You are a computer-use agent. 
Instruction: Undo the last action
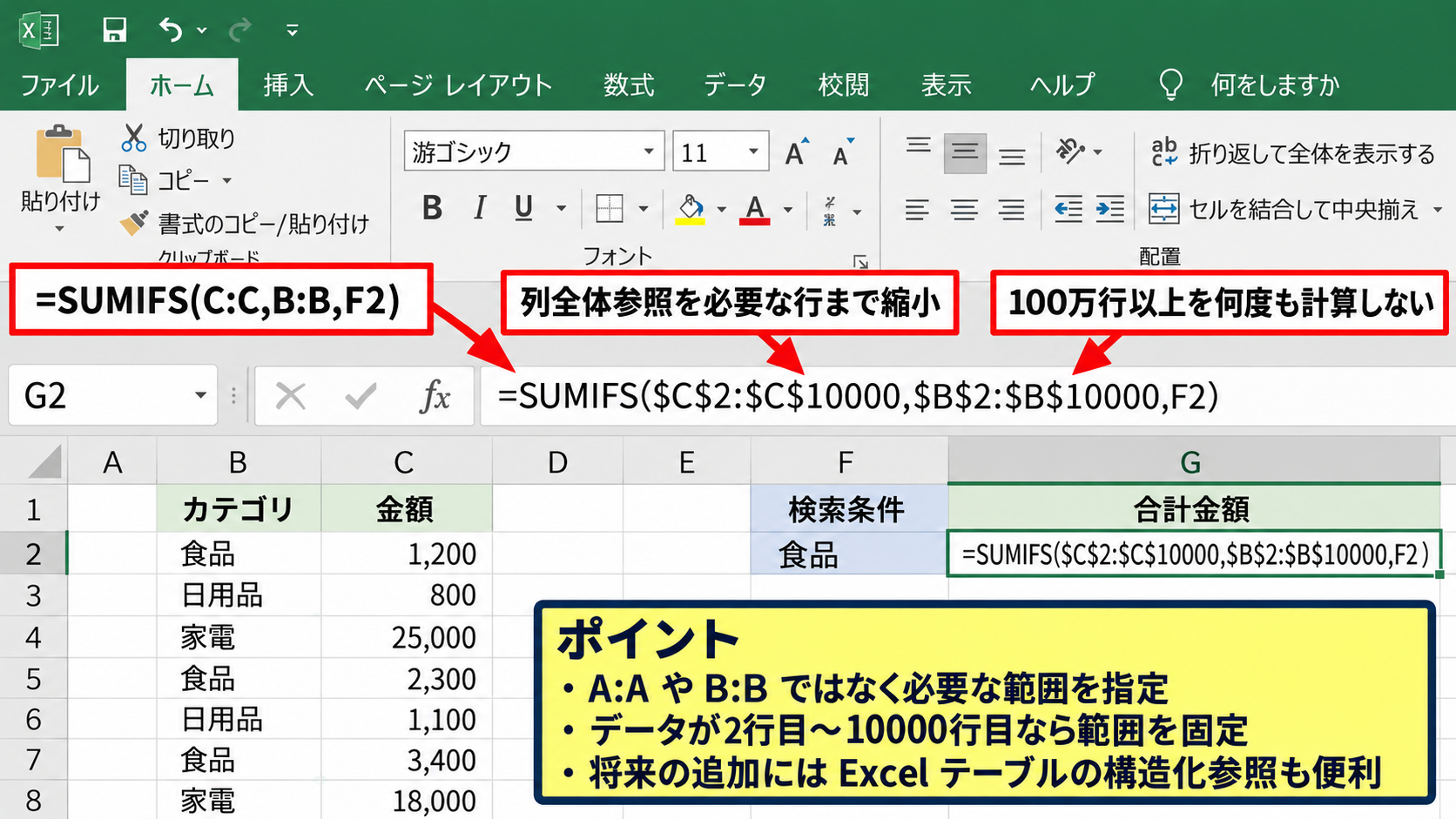171,30
